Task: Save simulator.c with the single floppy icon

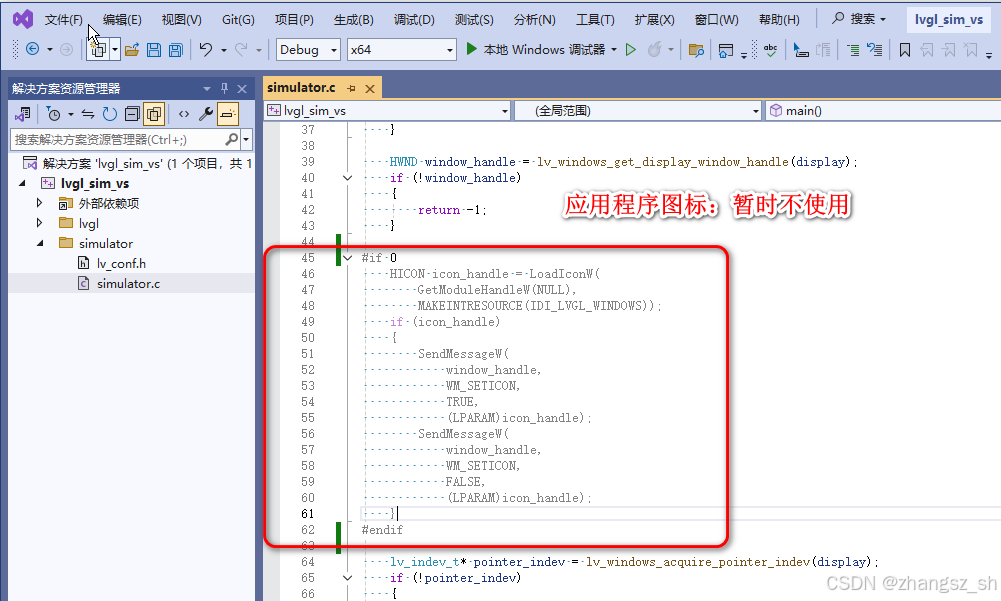Action: pos(154,49)
